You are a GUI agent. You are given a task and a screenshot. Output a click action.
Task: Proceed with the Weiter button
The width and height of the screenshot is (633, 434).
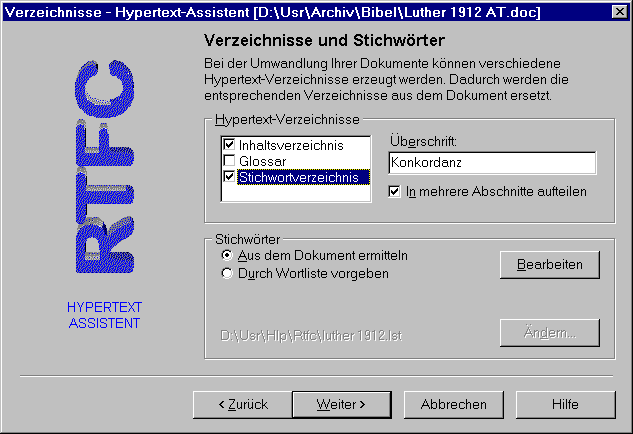click(x=341, y=404)
